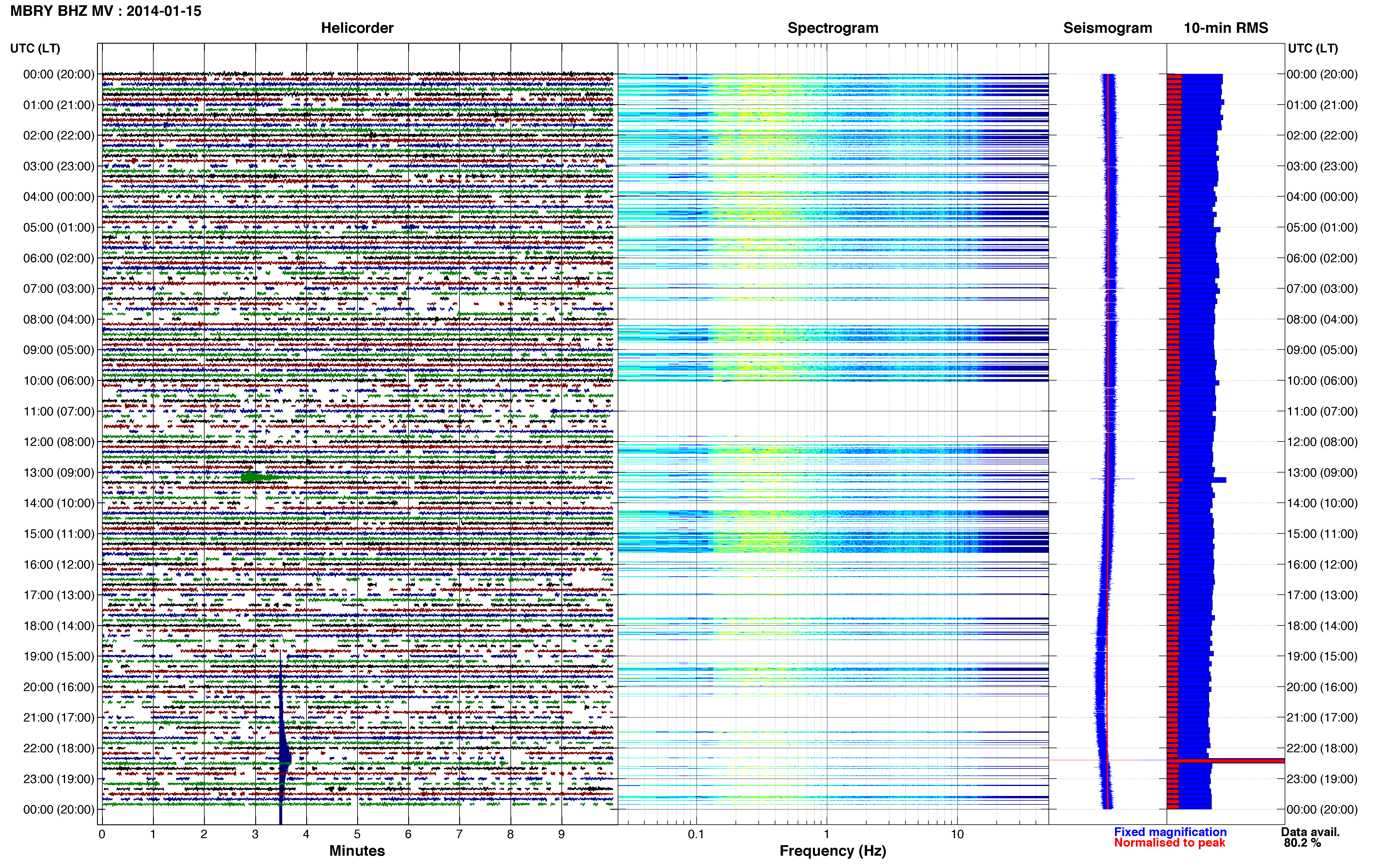This screenshot has height=868, width=1389.
Task: Click 22:00 (18:00) on the RMS panel time axis
Action: [1322, 748]
